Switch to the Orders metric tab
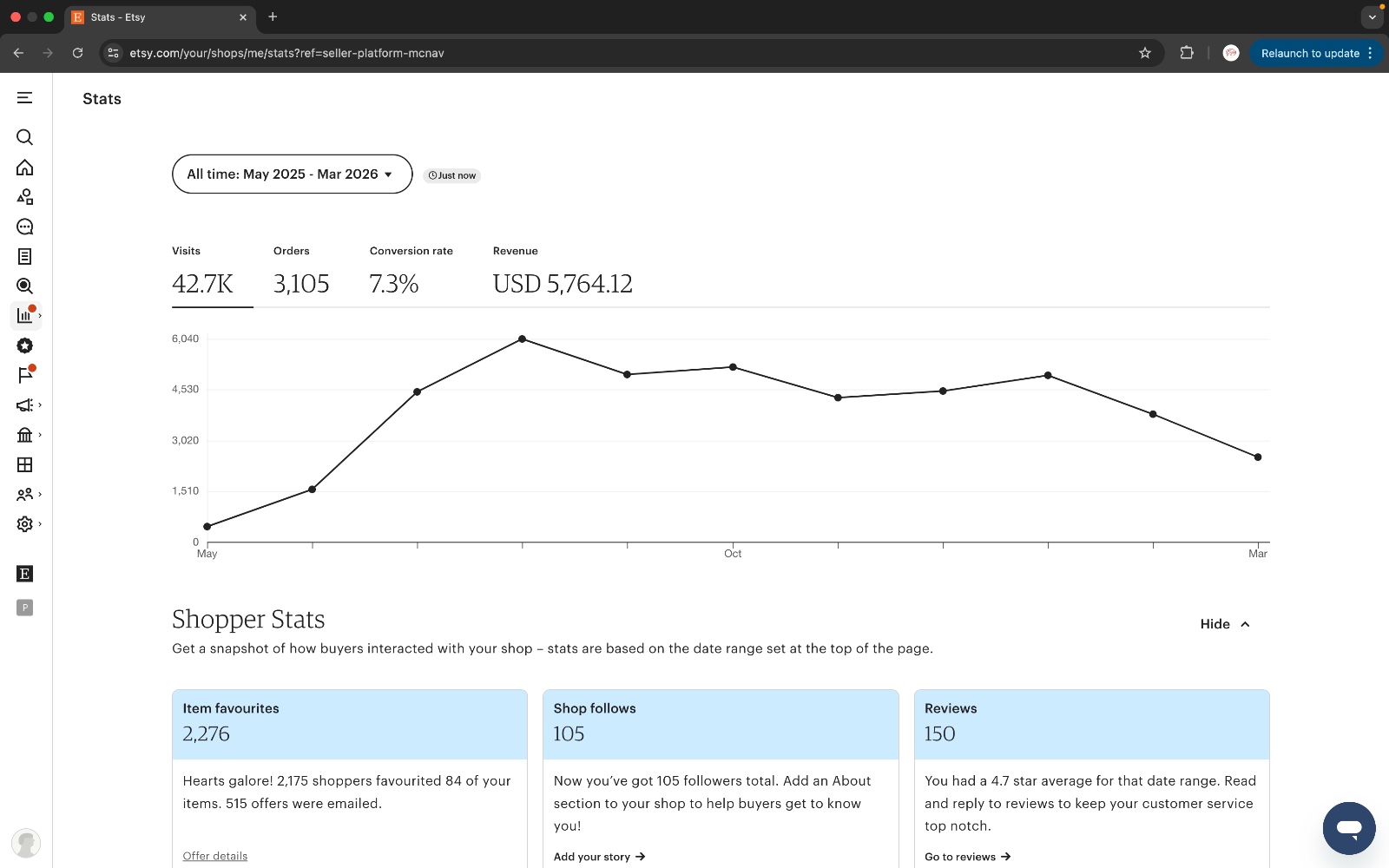The image size is (1389, 868). tap(301, 272)
